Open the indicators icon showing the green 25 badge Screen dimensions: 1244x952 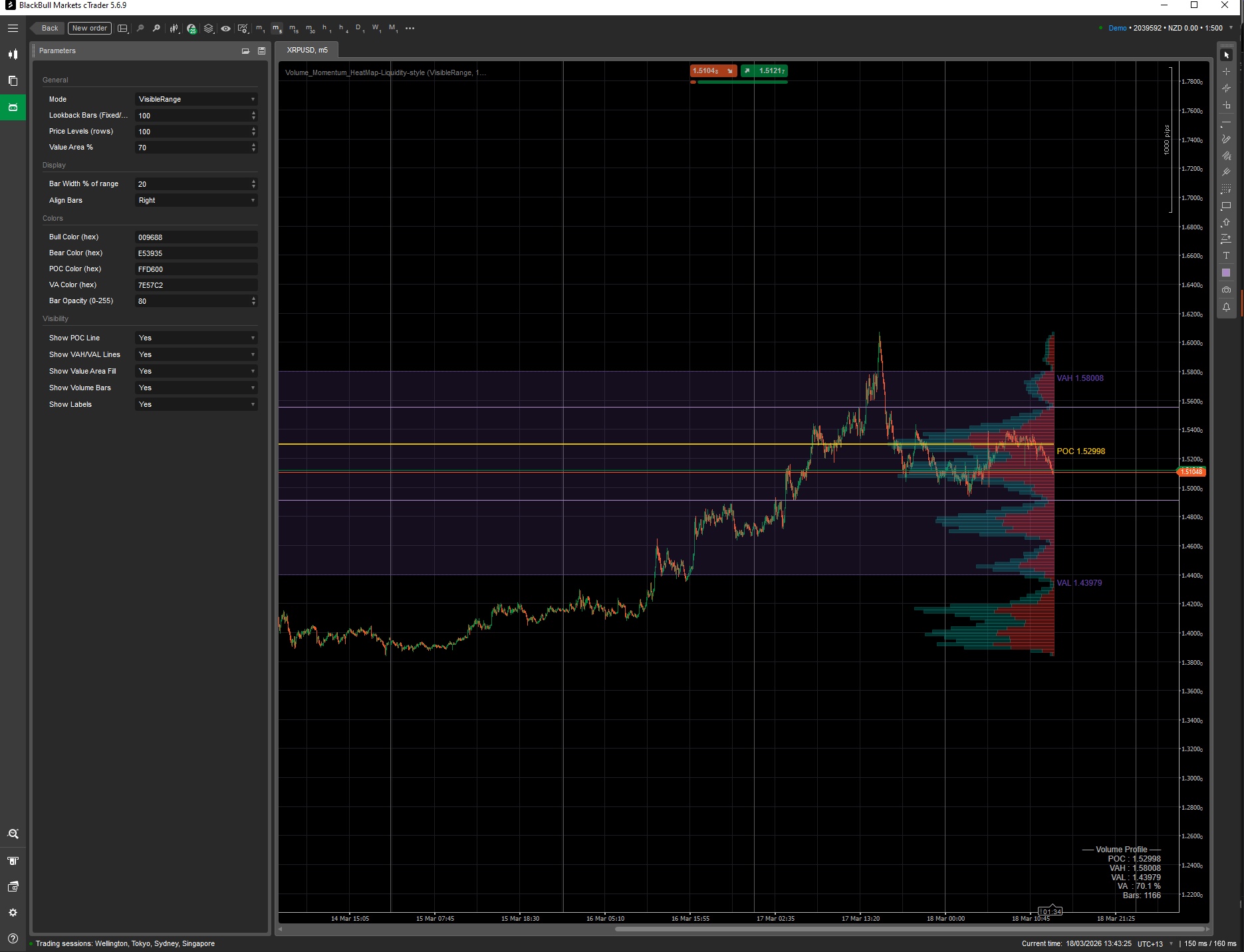(x=191, y=29)
